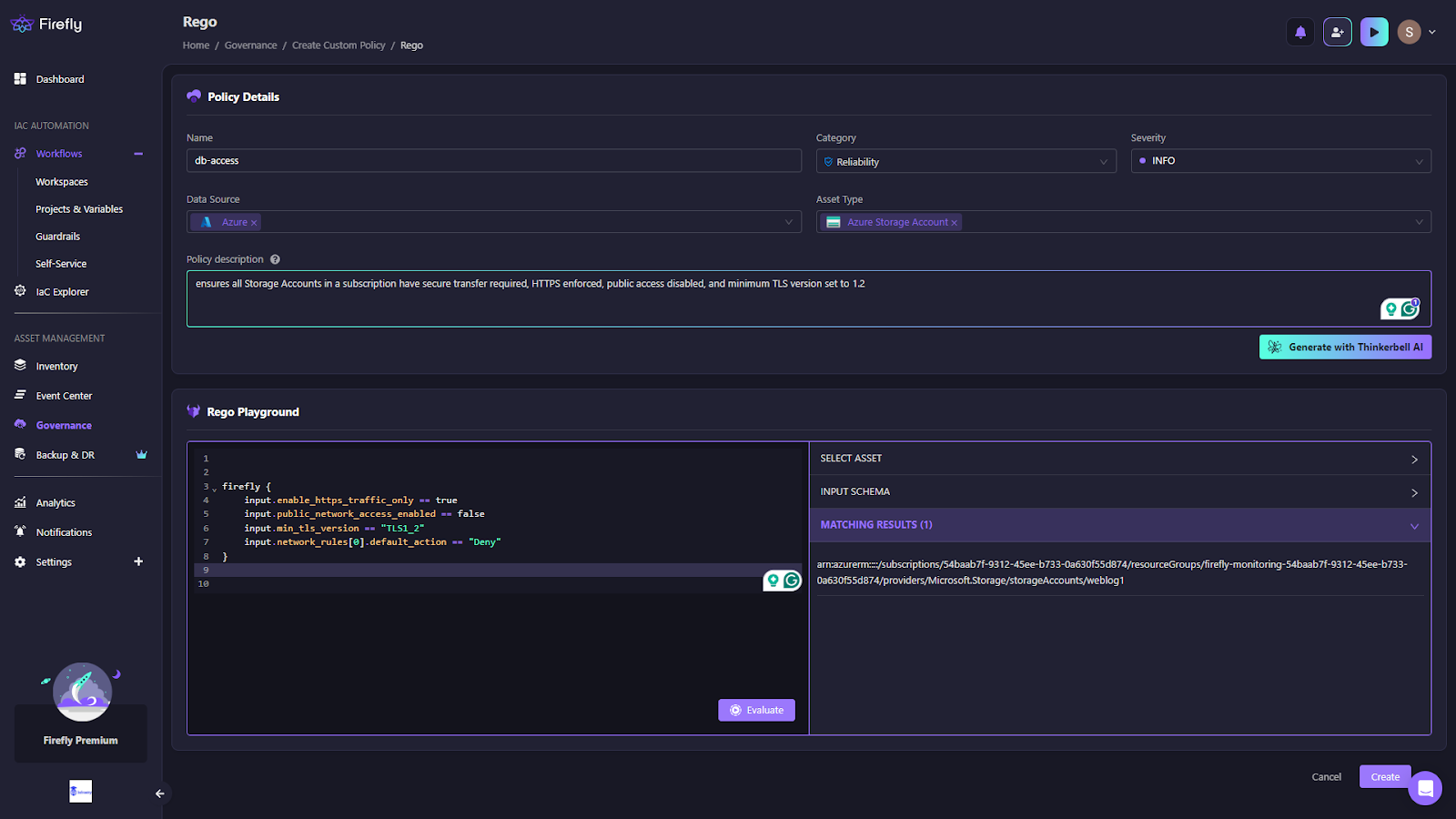Click the Firefly Premium rocket badge
The width and height of the screenshot is (1456, 819).
click(81, 693)
